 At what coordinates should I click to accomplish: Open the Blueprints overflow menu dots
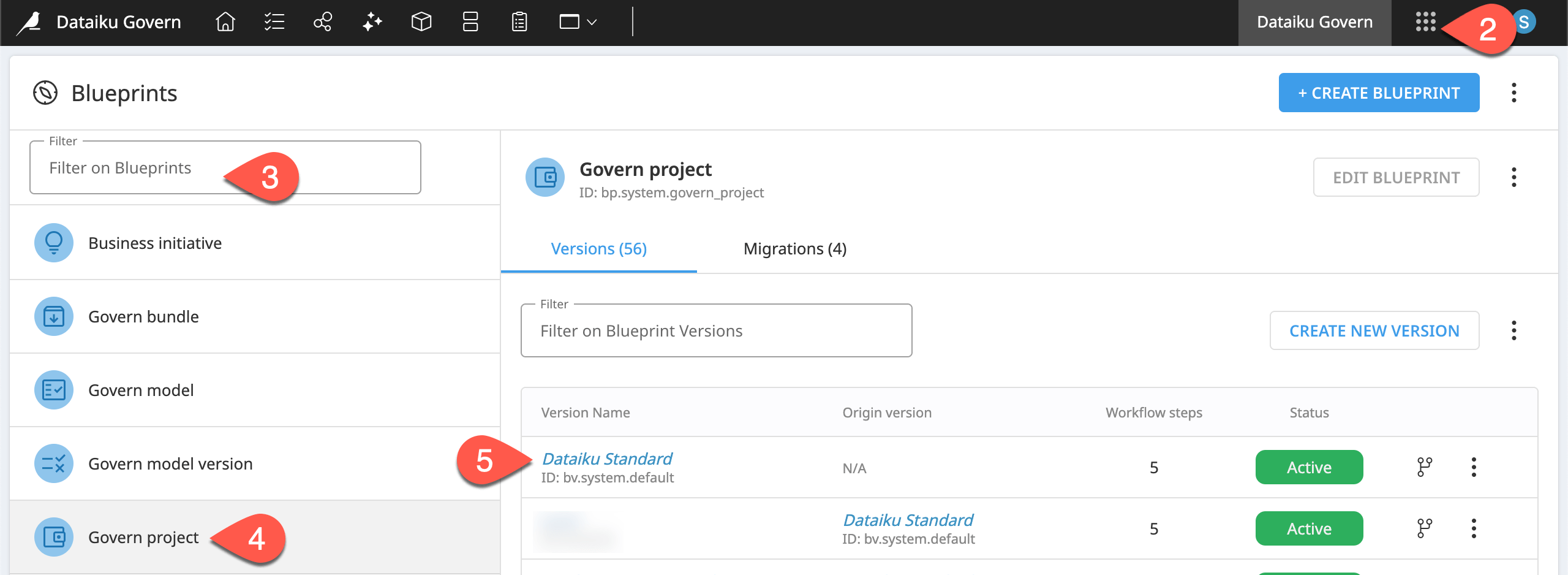point(1514,93)
